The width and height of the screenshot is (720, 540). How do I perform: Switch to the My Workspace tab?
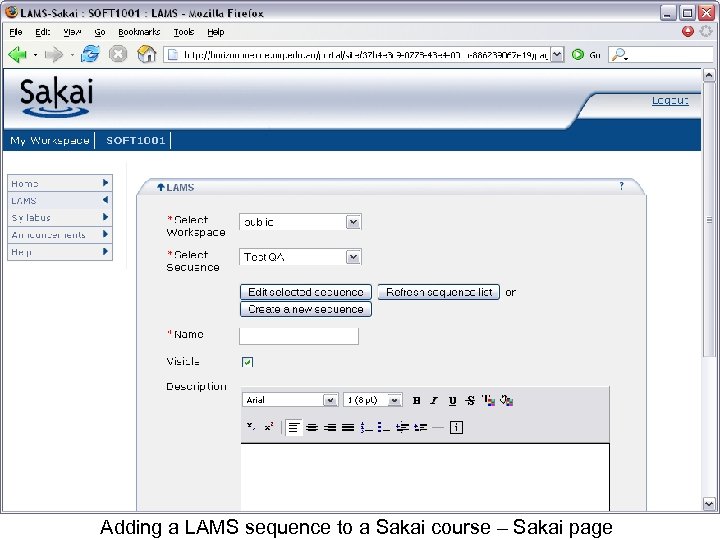click(50, 141)
